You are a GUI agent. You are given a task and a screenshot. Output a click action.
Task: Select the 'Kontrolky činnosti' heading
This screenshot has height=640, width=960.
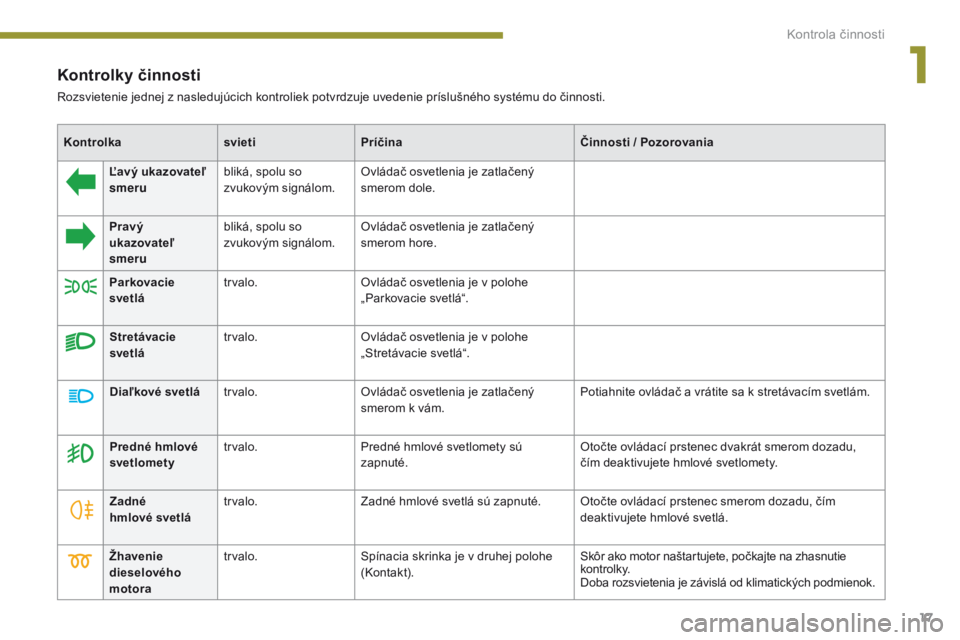[129, 75]
